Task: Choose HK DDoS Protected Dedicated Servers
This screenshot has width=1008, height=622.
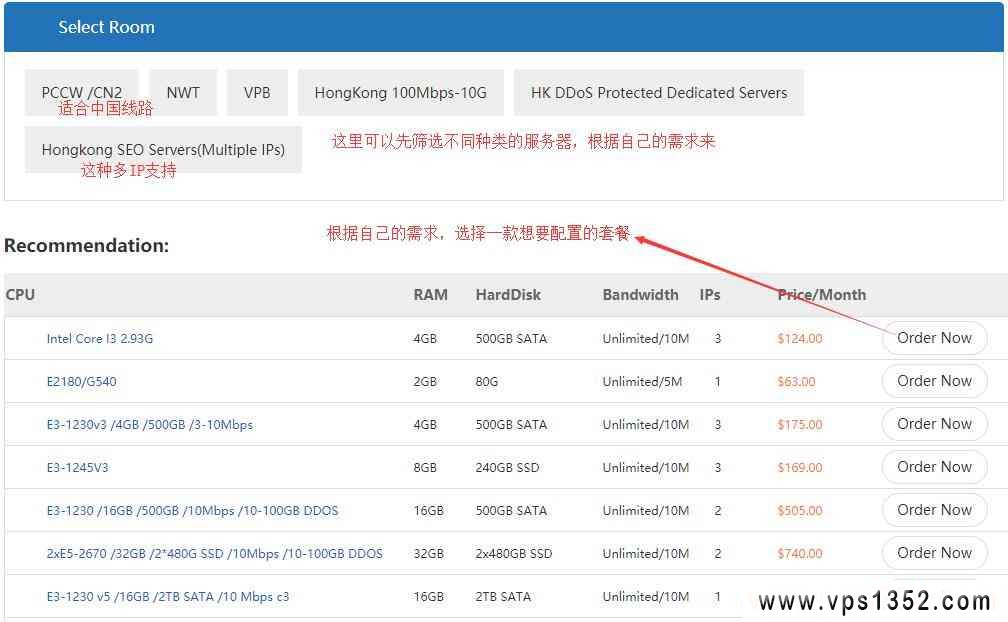Action: pyautogui.click(x=658, y=91)
